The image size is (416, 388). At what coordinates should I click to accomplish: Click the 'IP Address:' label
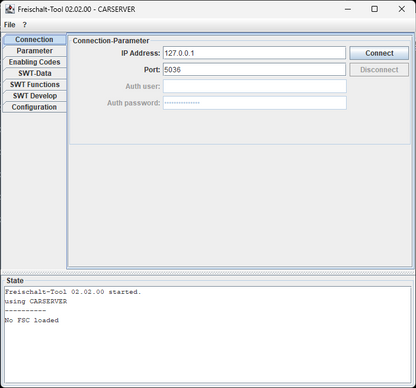pos(141,53)
